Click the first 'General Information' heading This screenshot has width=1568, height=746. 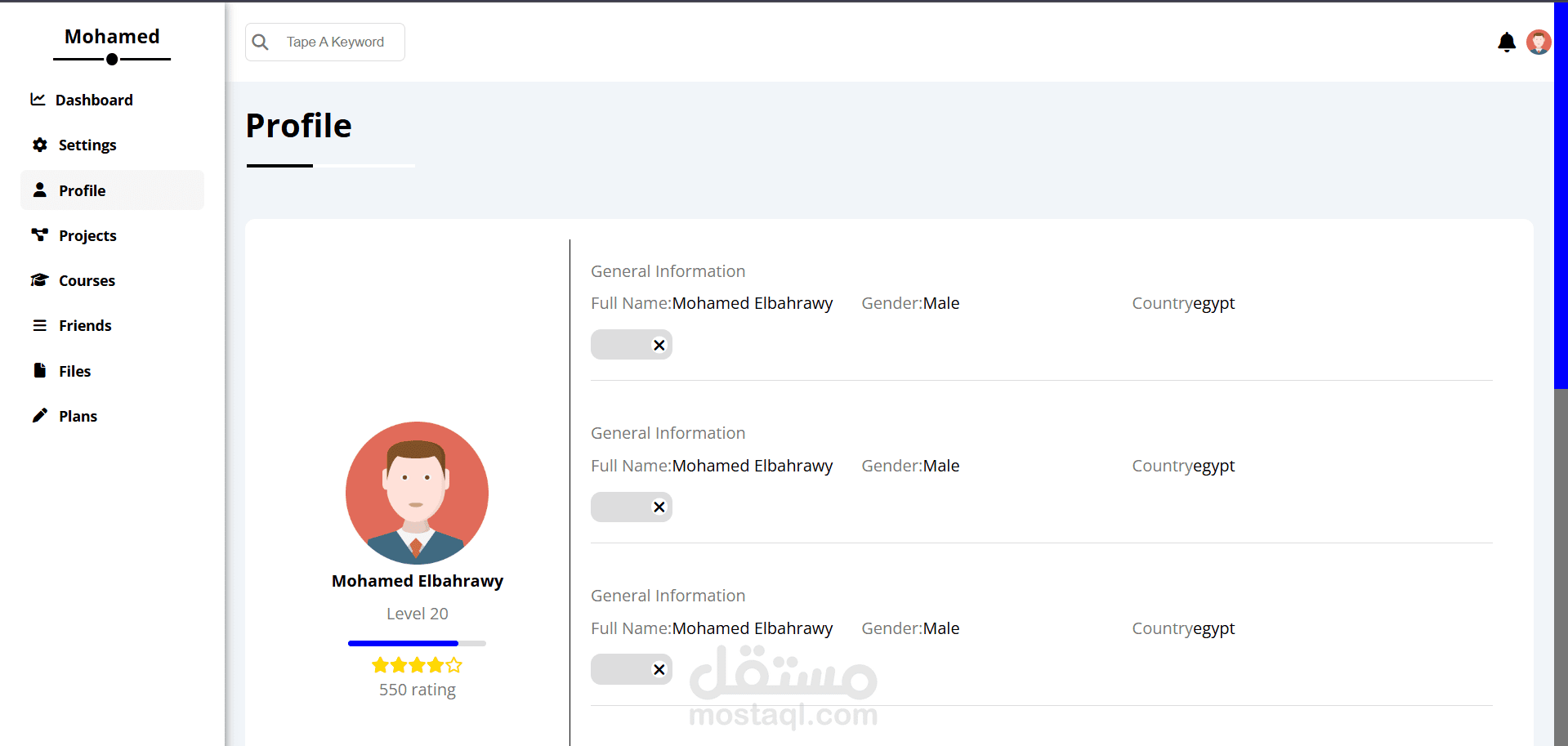(x=668, y=271)
